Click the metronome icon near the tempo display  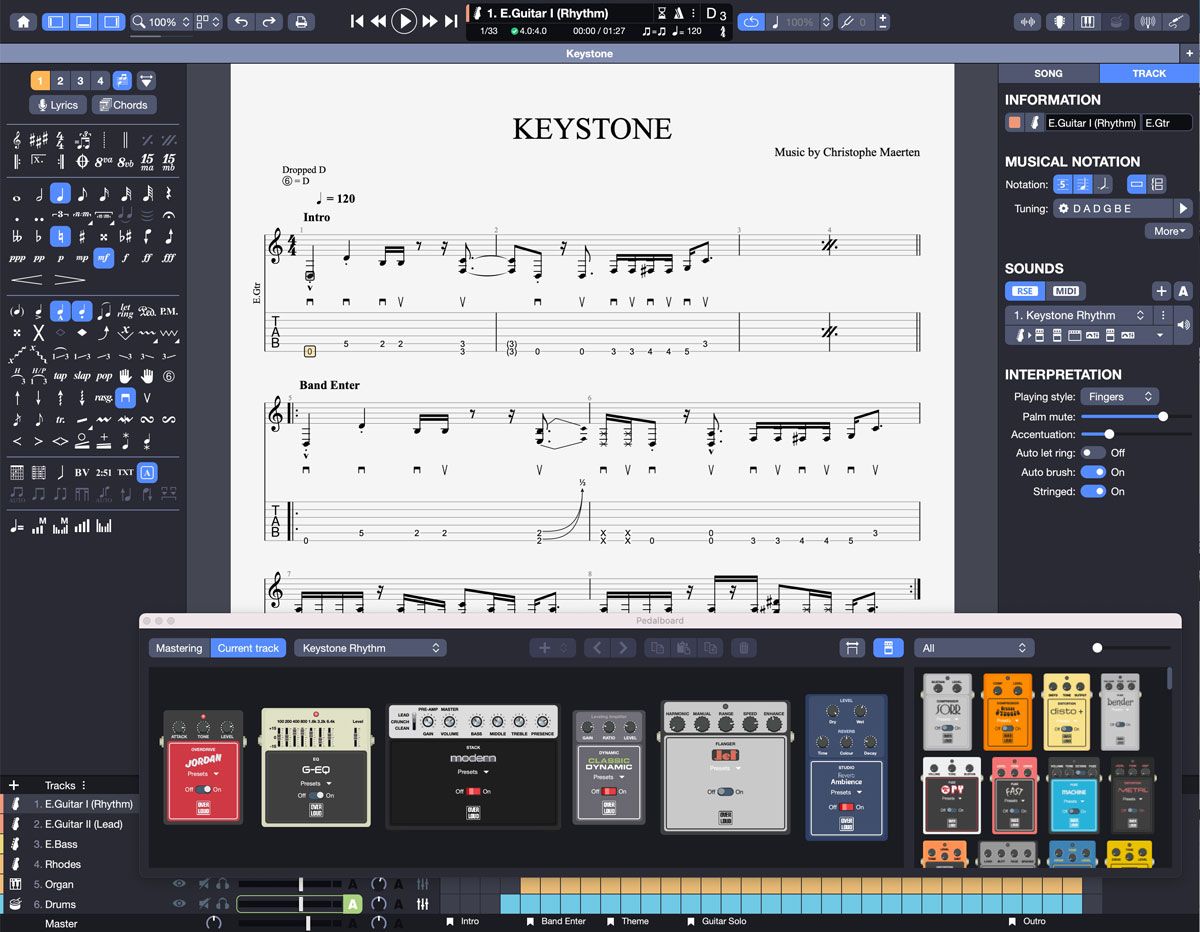point(679,13)
